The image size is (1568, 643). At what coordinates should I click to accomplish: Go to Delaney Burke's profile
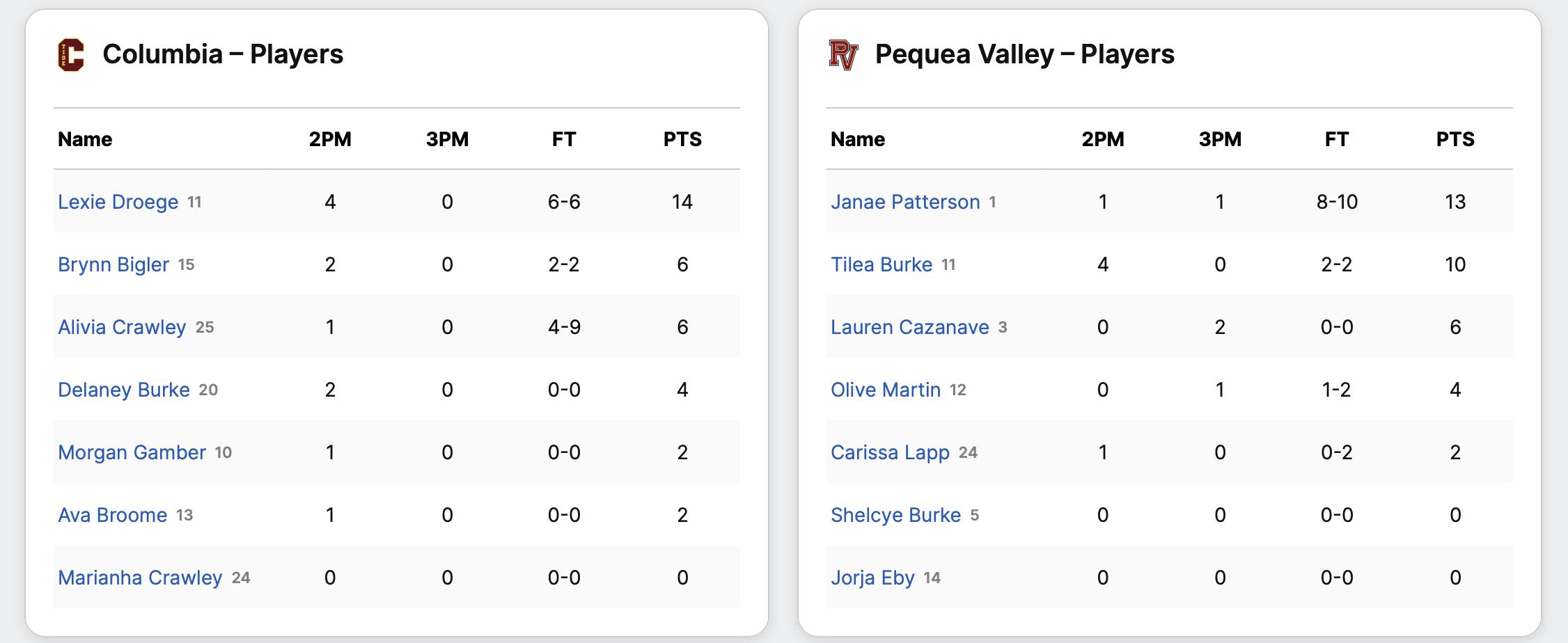coord(124,390)
